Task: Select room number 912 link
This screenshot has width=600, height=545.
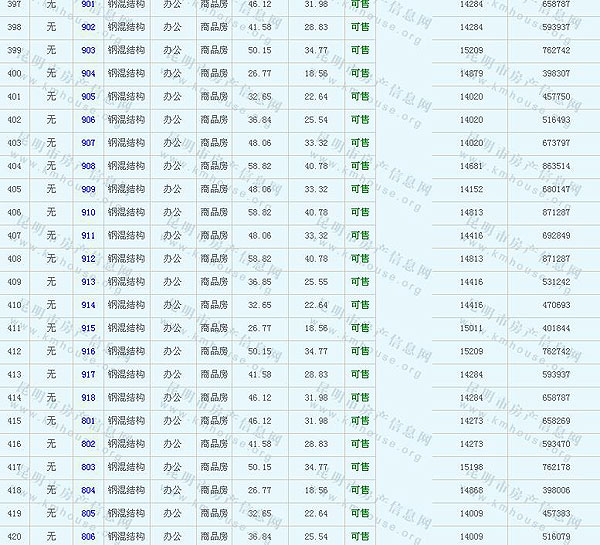Action: [x=89, y=259]
